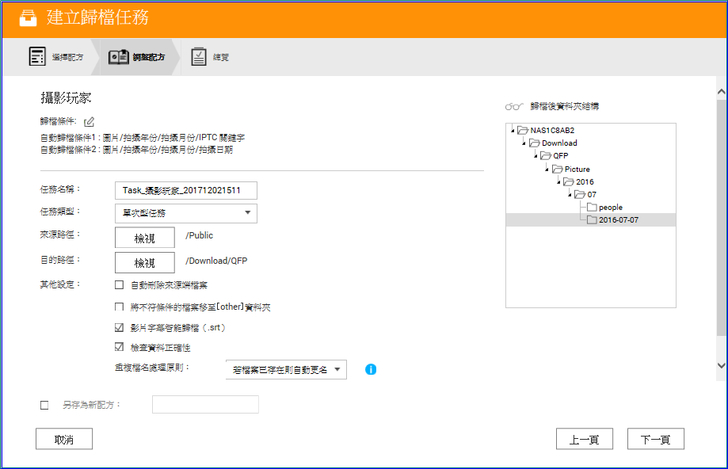
Task: Click the clipboard summary icon in step three
Action: 199,57
